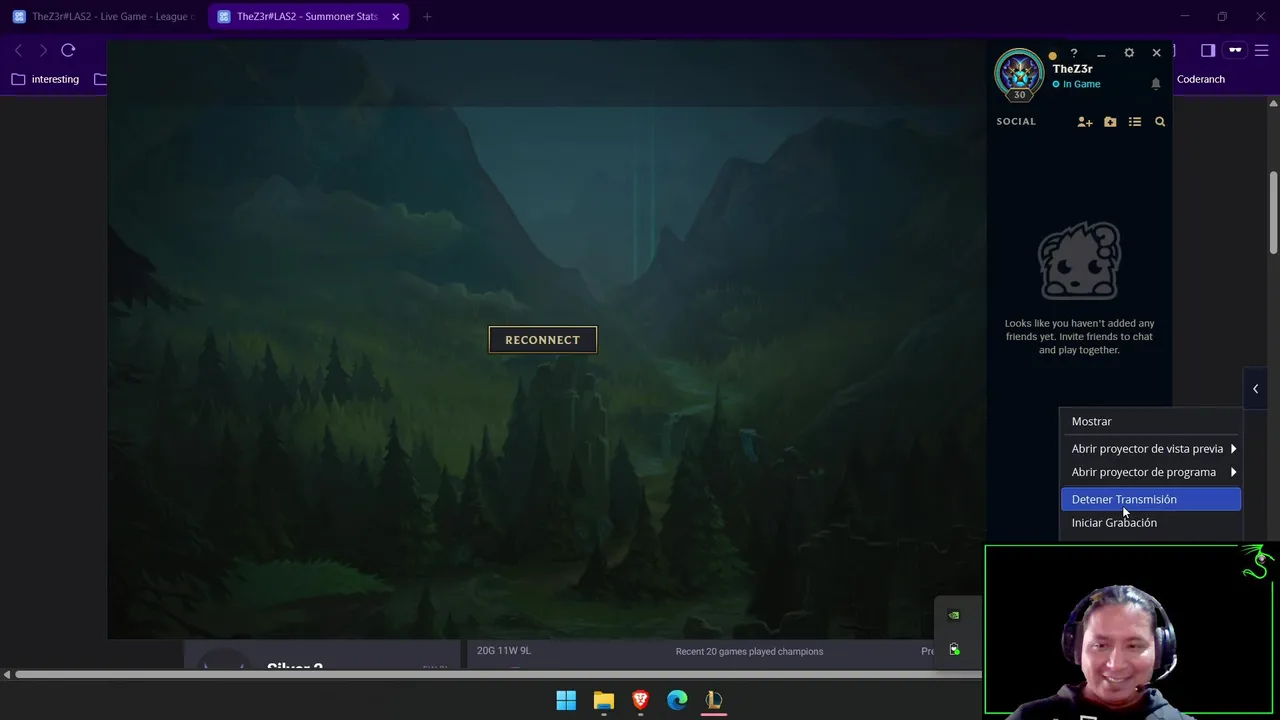The width and height of the screenshot is (1280, 720).
Task: Open the League client help question mark
Action: [x=1074, y=53]
